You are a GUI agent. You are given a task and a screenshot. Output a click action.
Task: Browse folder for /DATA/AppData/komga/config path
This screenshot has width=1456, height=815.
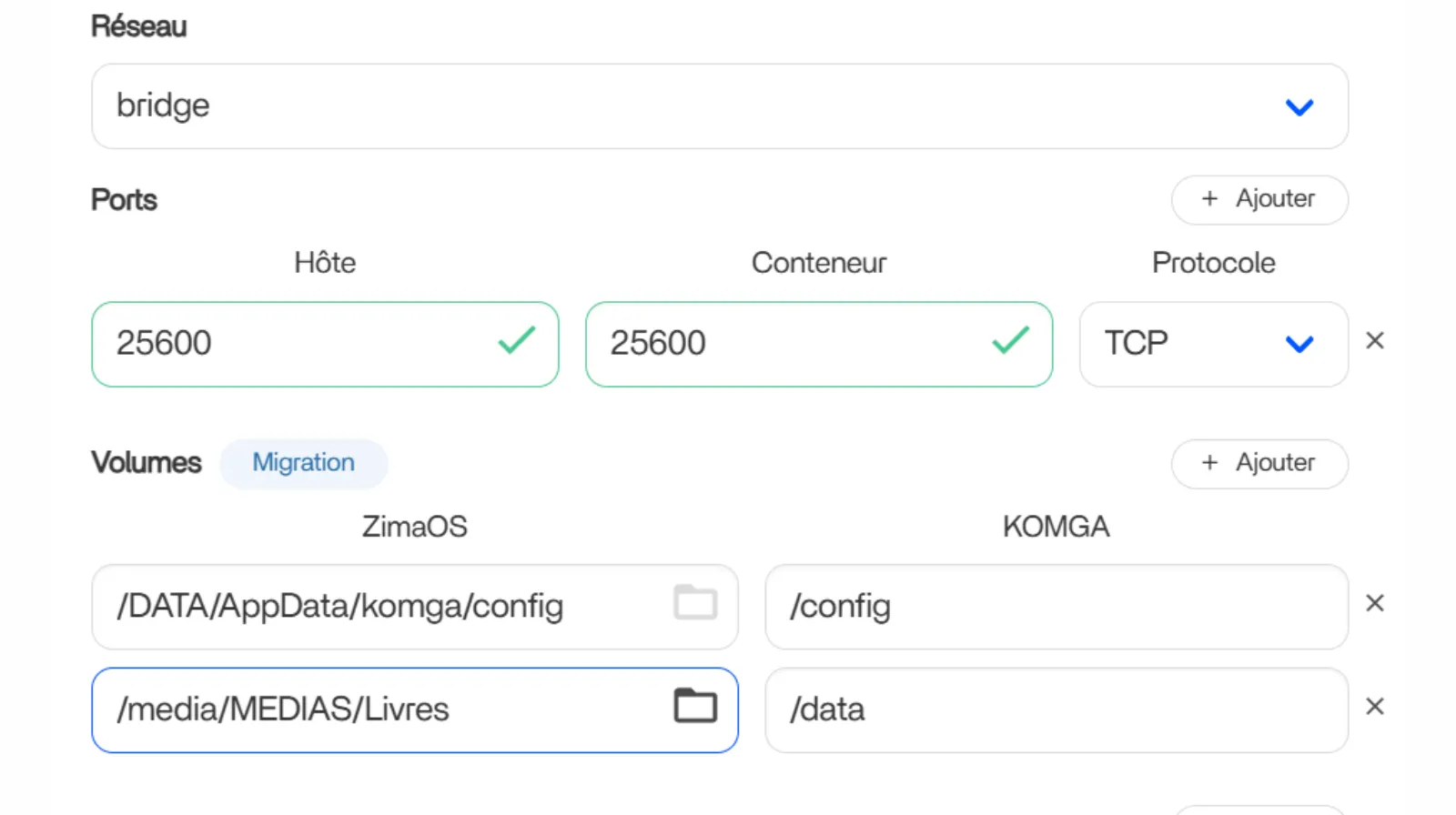tap(695, 603)
